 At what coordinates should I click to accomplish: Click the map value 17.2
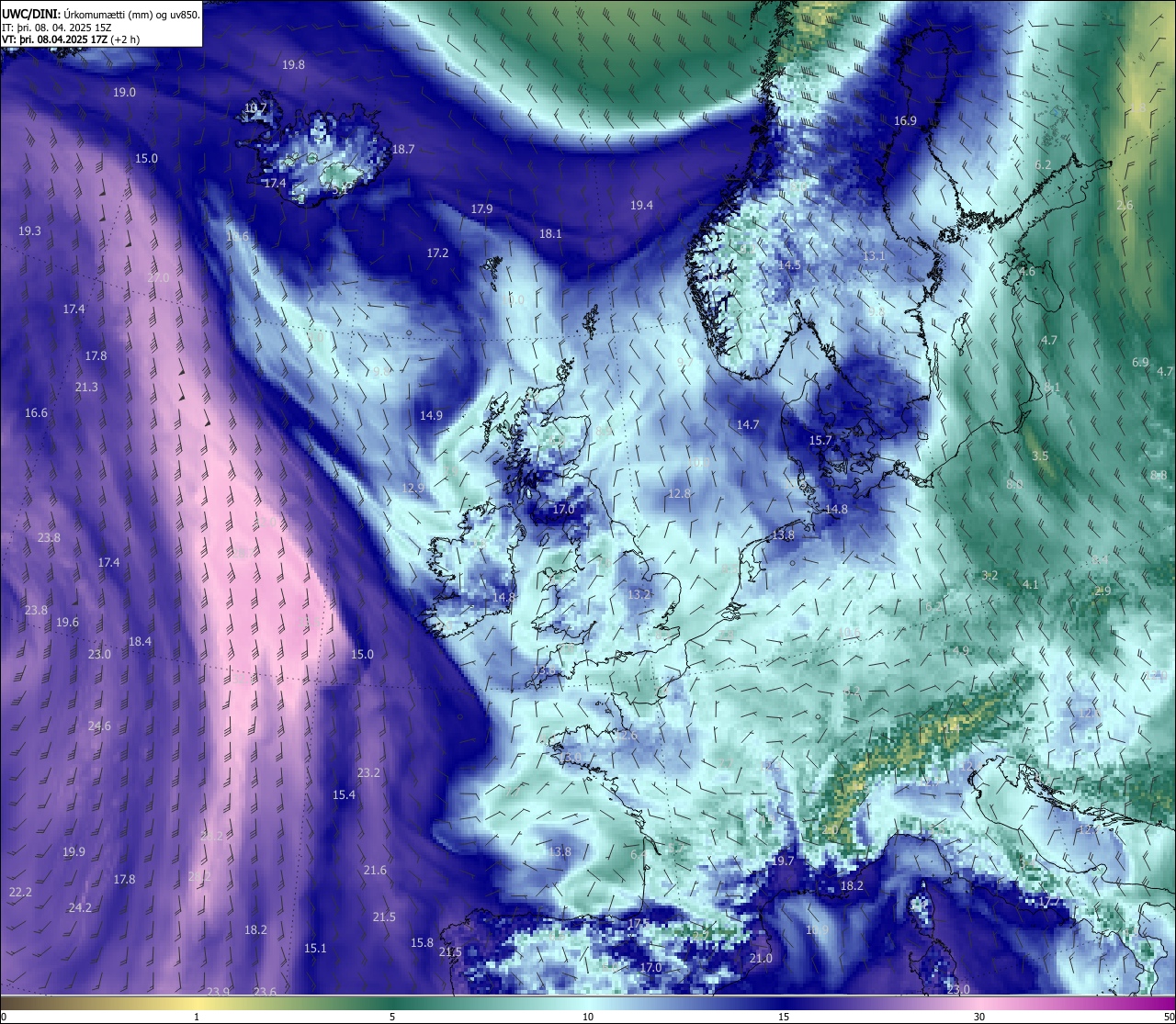click(x=437, y=253)
